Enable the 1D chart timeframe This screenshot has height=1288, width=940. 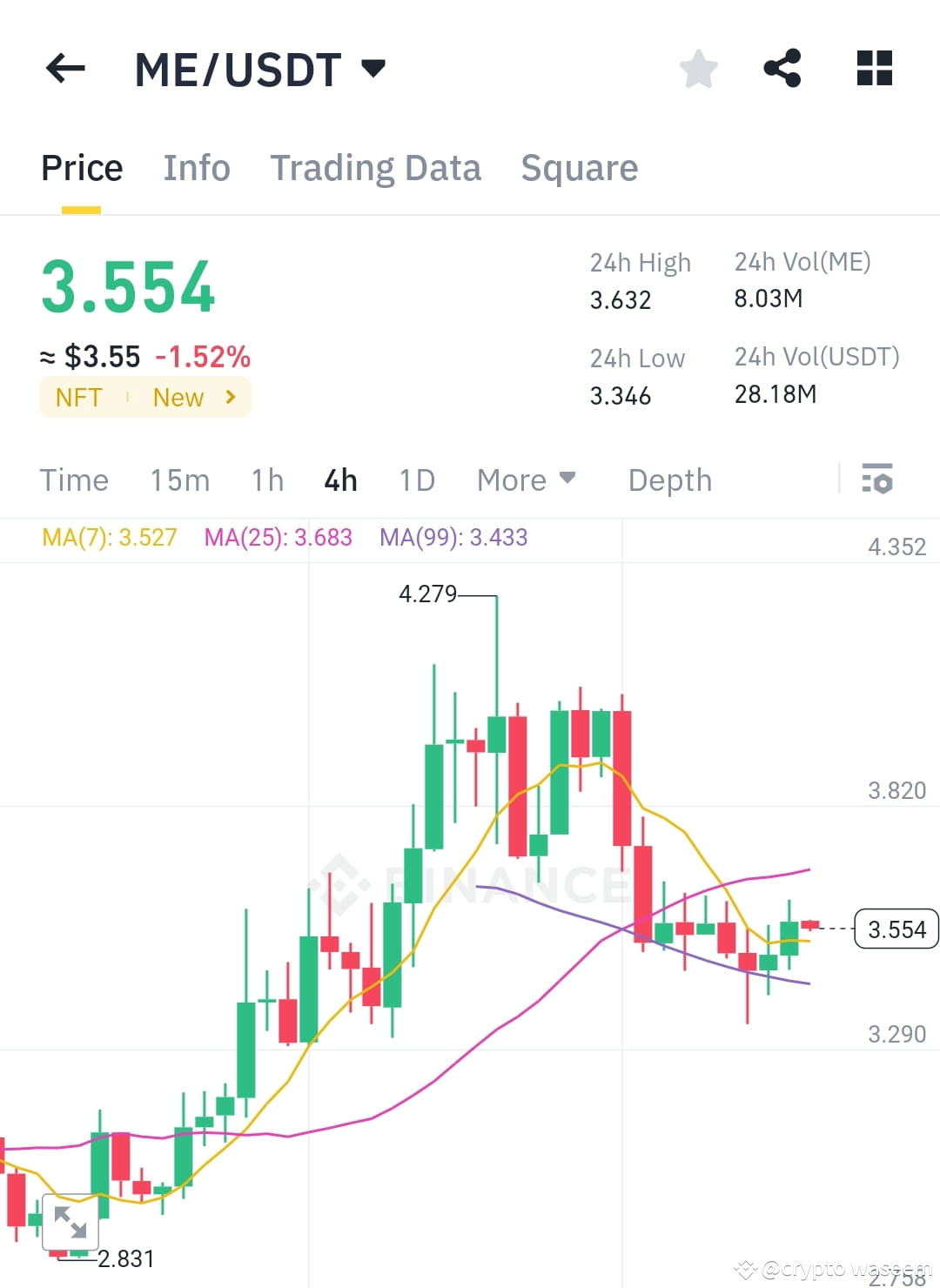tap(415, 480)
